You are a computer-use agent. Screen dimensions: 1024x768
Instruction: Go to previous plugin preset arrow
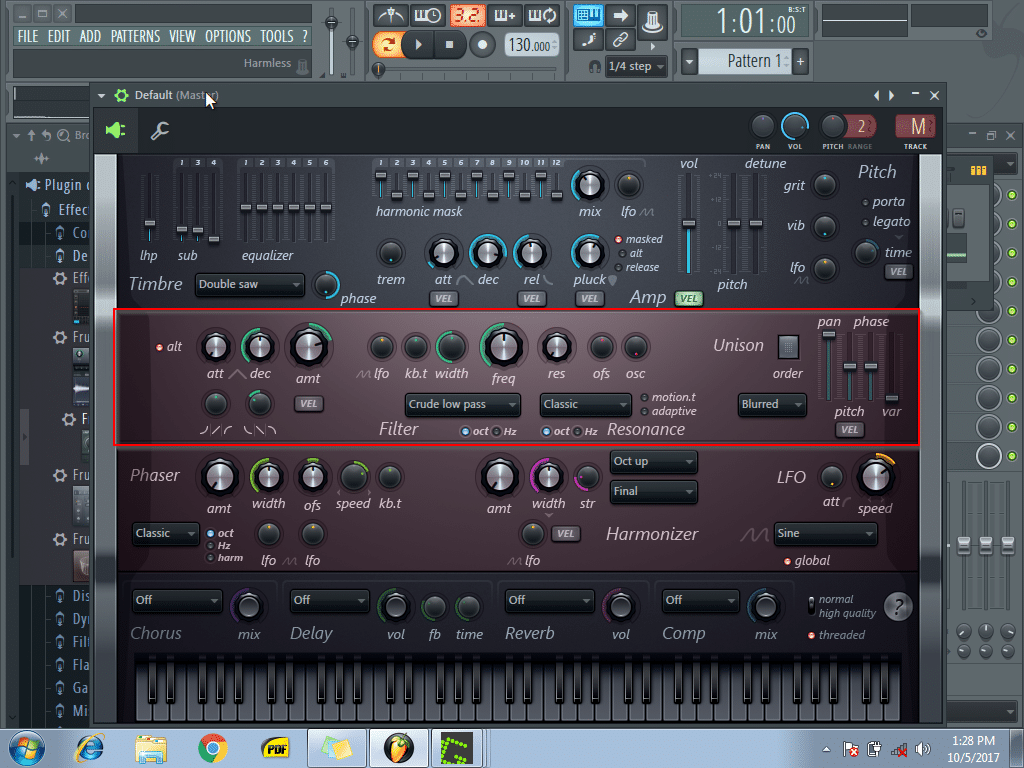coord(876,95)
